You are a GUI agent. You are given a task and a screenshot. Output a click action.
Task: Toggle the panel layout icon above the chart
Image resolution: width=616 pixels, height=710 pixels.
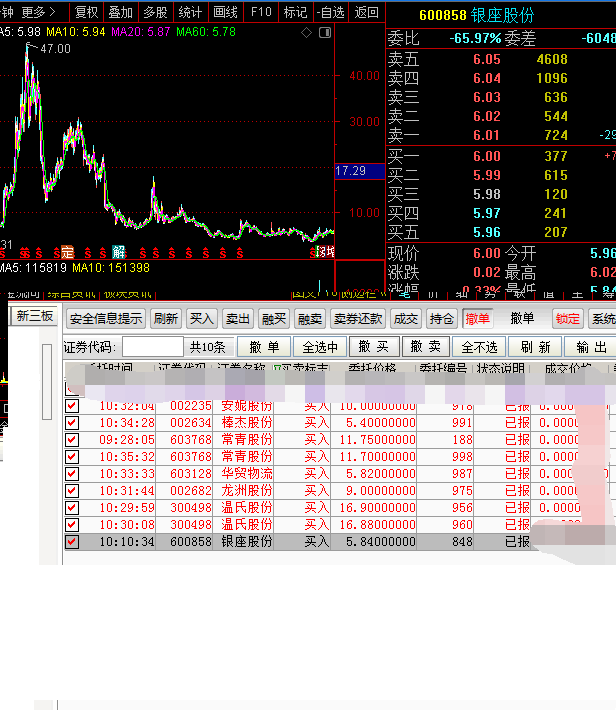click(325, 33)
